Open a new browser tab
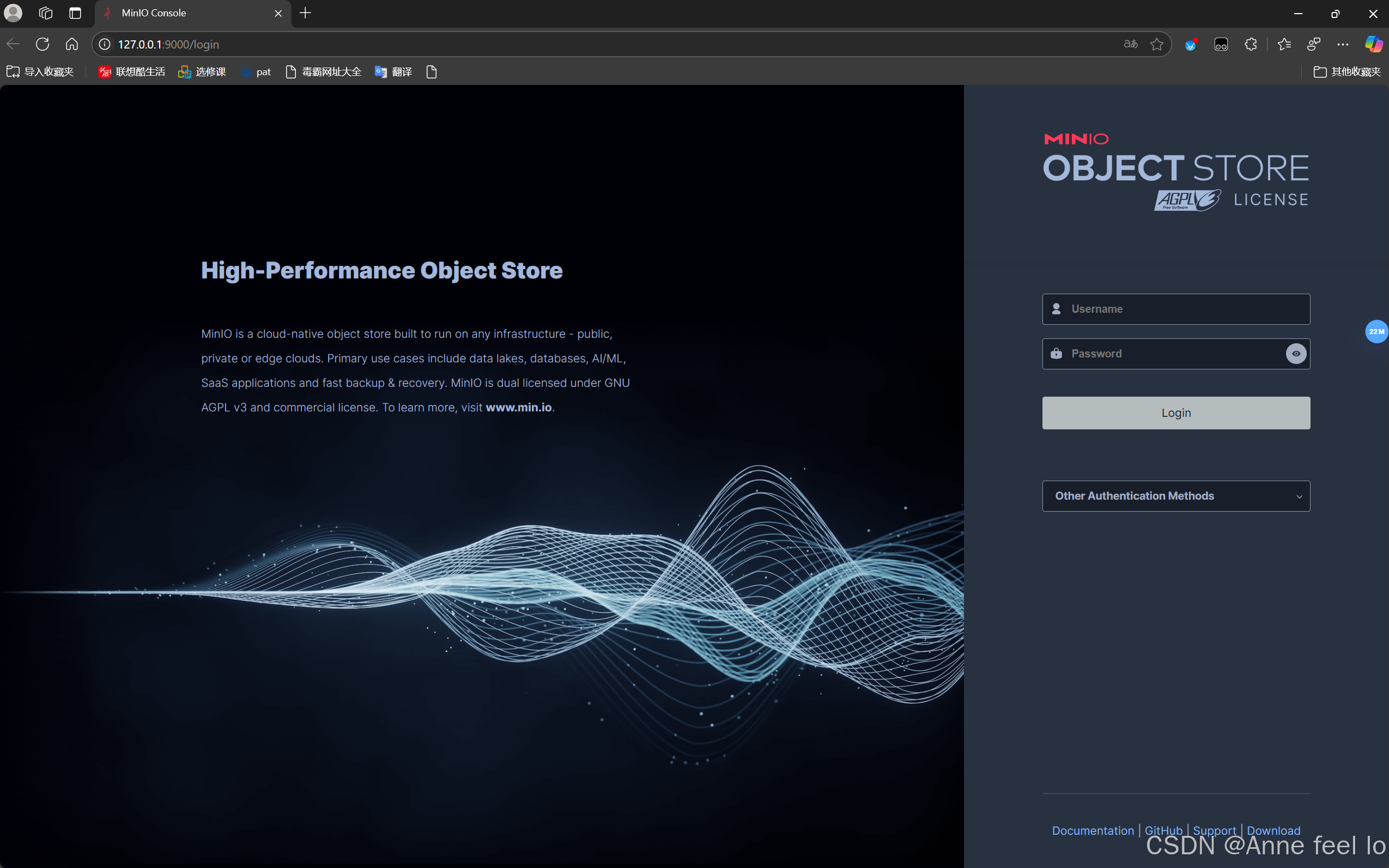1389x868 pixels. coord(305,13)
